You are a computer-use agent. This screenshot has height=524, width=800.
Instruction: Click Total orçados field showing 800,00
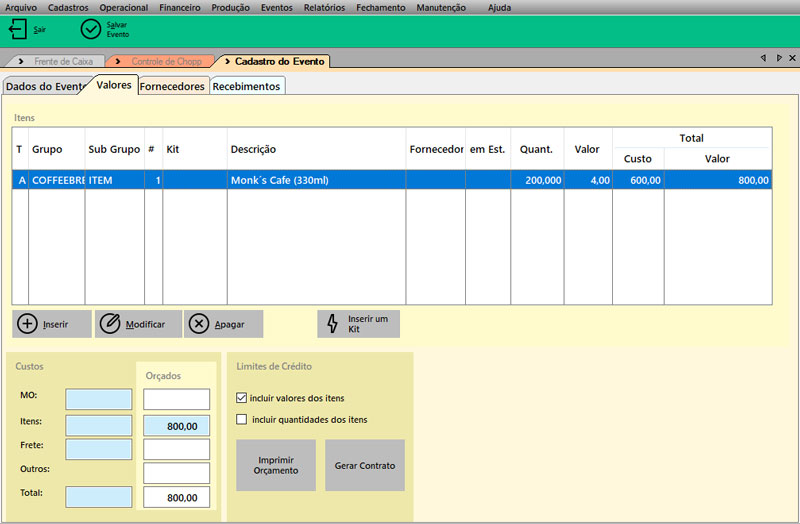(x=176, y=497)
